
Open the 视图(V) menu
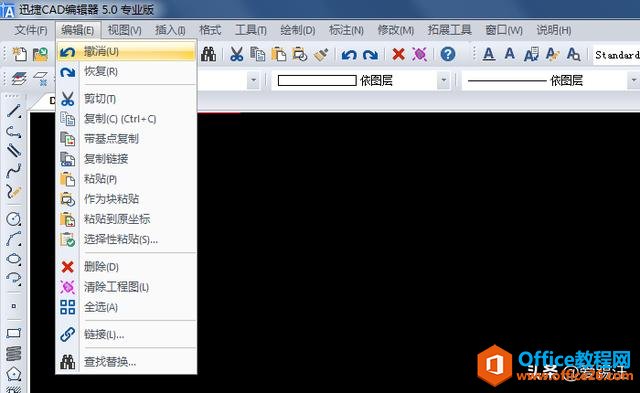124,30
